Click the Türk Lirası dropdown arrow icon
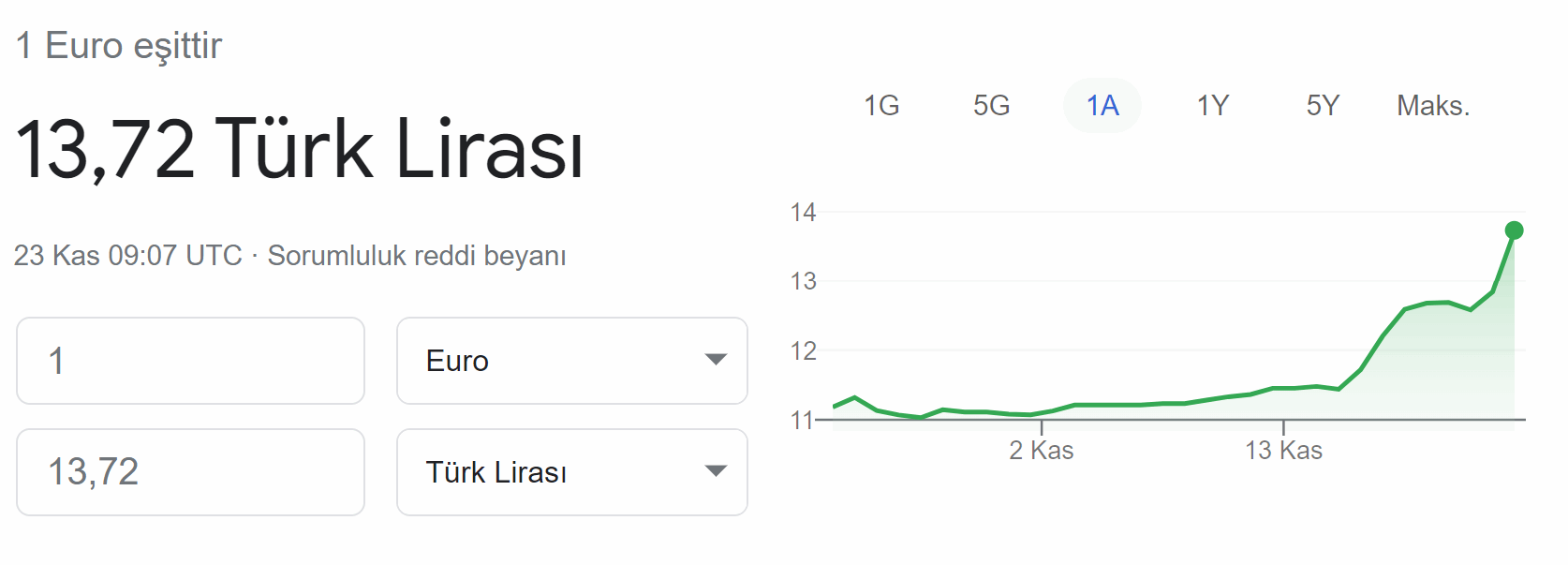 pyautogui.click(x=716, y=471)
